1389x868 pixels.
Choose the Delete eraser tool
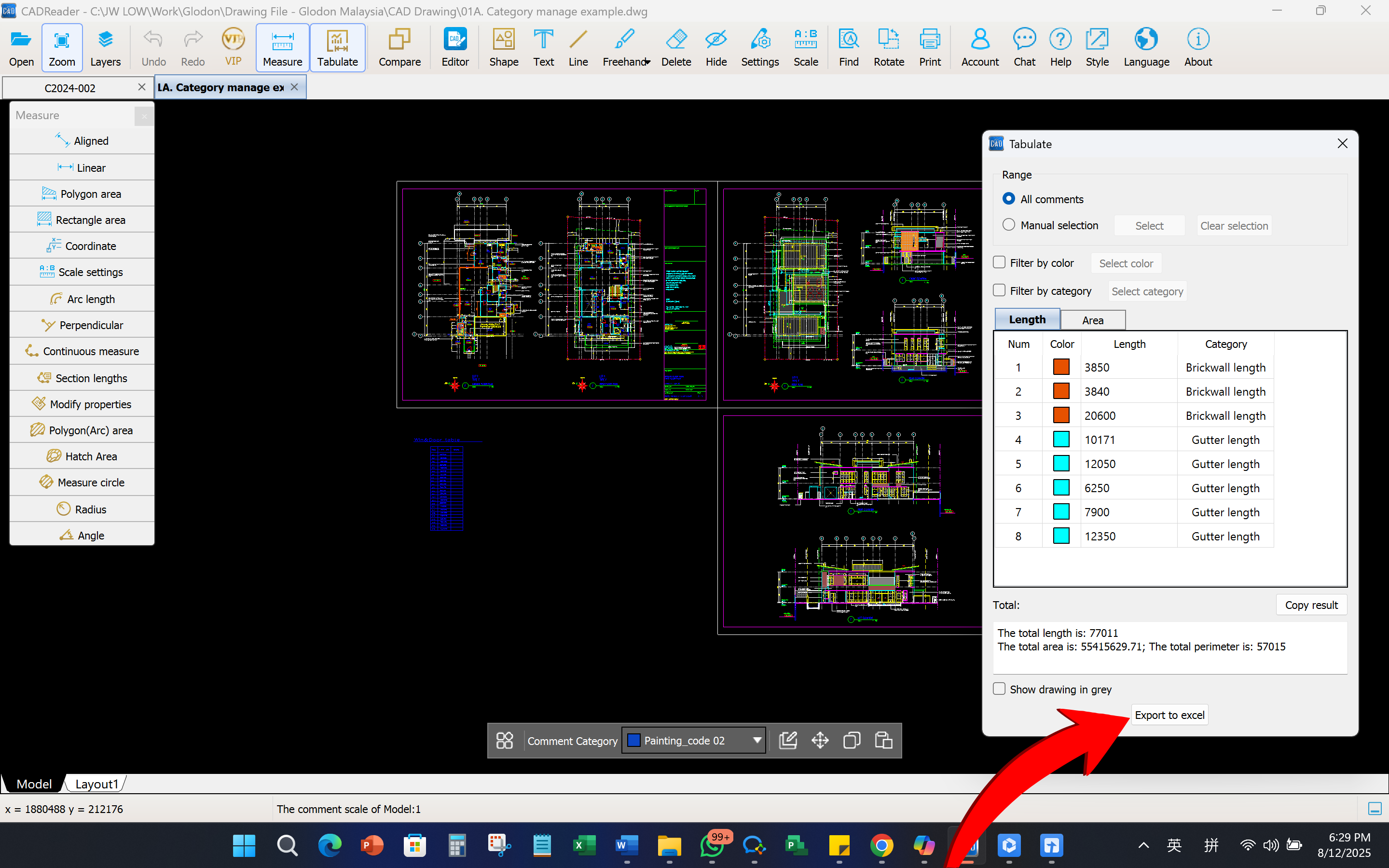coord(676,48)
